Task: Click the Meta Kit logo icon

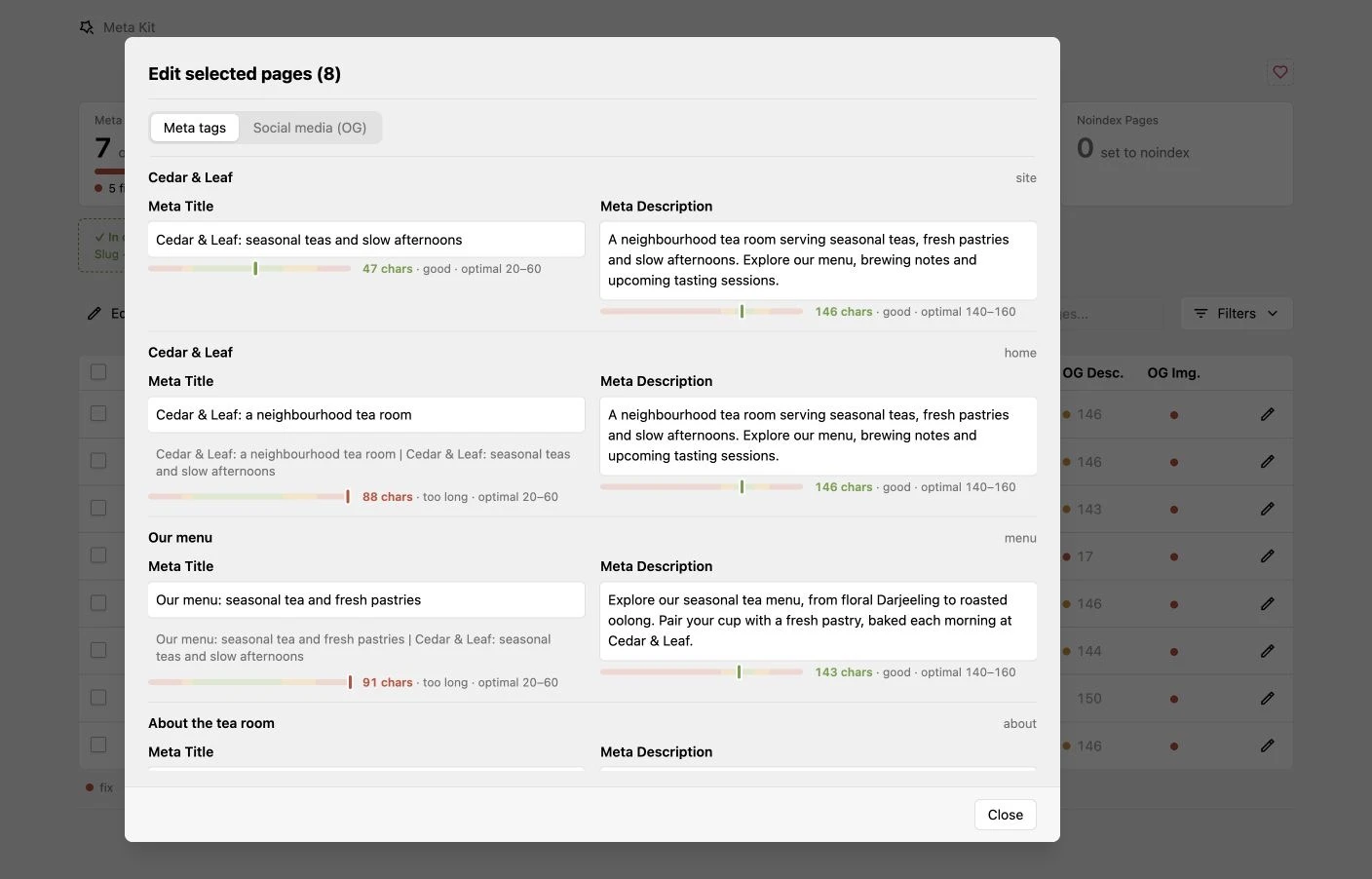Action: point(87,27)
